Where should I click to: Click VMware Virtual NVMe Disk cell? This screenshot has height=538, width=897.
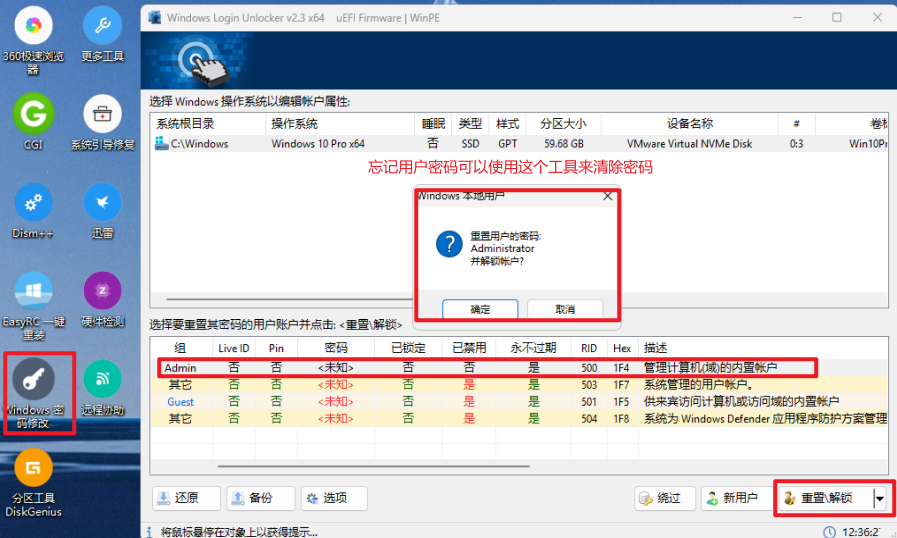pyautogui.click(x=689, y=144)
